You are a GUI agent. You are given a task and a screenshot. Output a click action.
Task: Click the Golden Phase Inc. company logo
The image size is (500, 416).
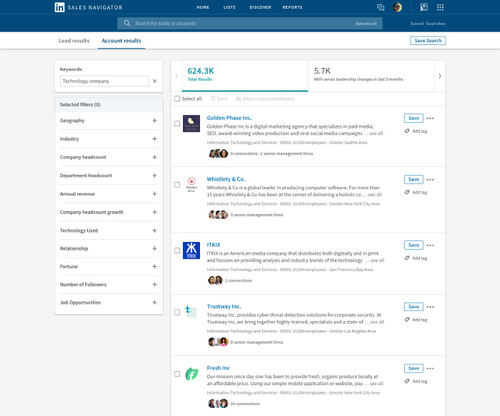pos(191,123)
